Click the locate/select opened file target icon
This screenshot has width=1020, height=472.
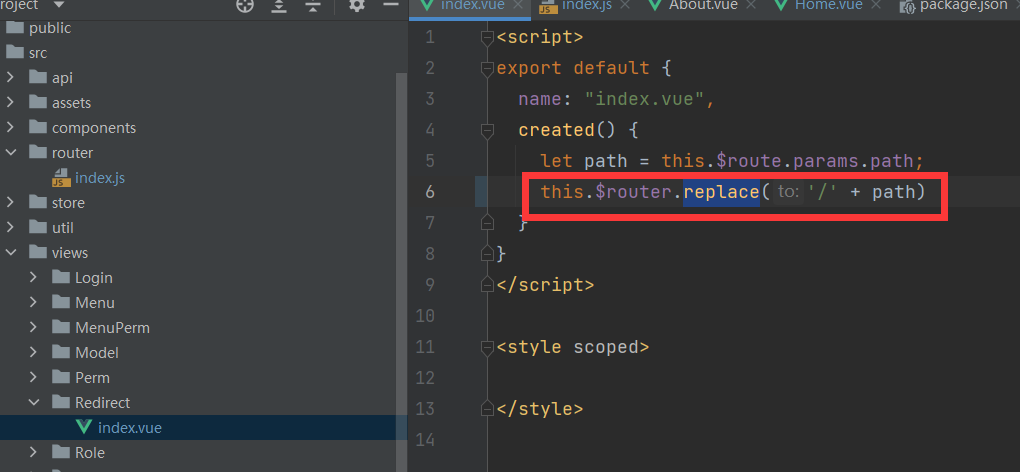tap(245, 6)
